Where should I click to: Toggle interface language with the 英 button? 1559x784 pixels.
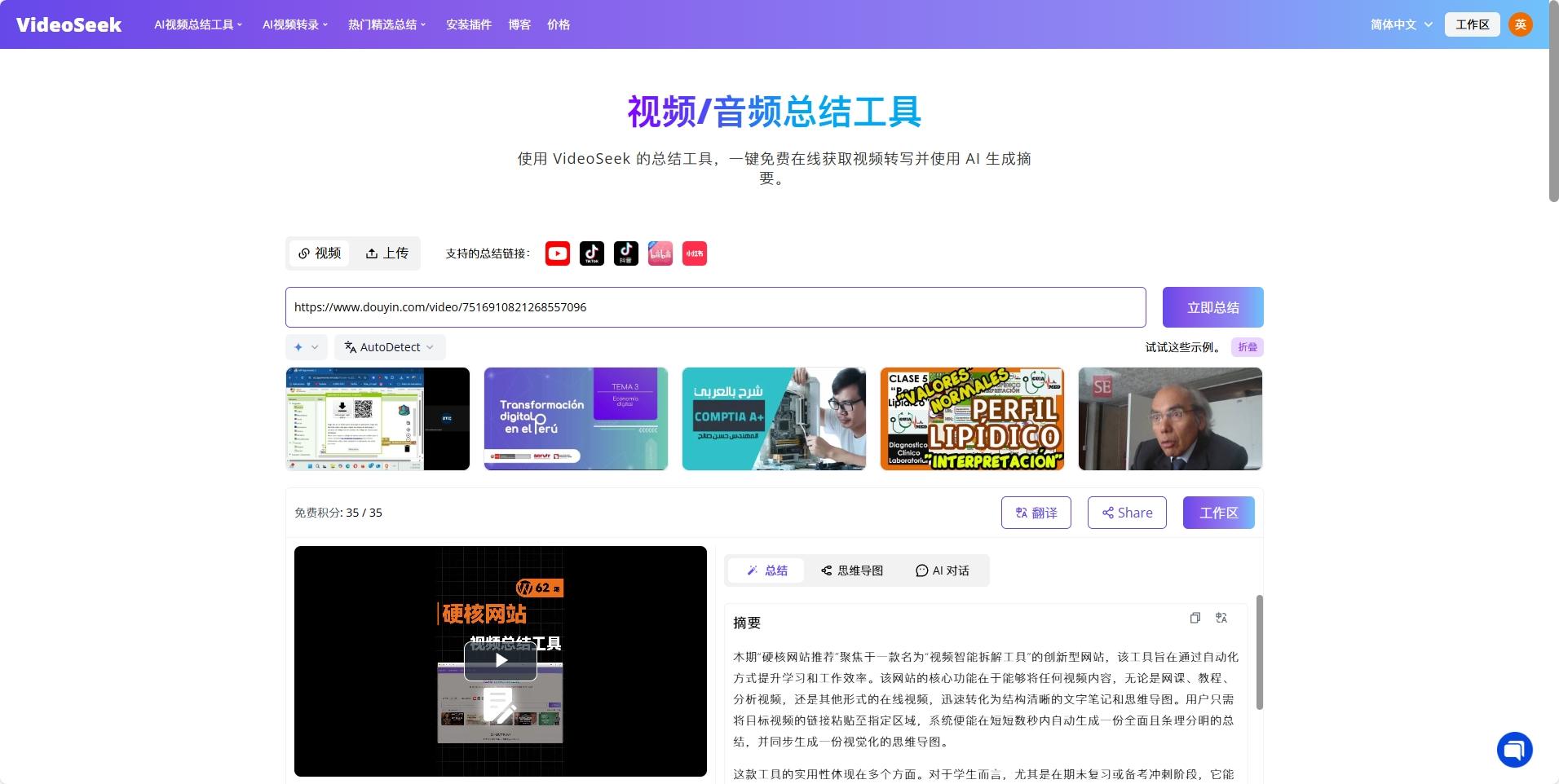(1521, 24)
